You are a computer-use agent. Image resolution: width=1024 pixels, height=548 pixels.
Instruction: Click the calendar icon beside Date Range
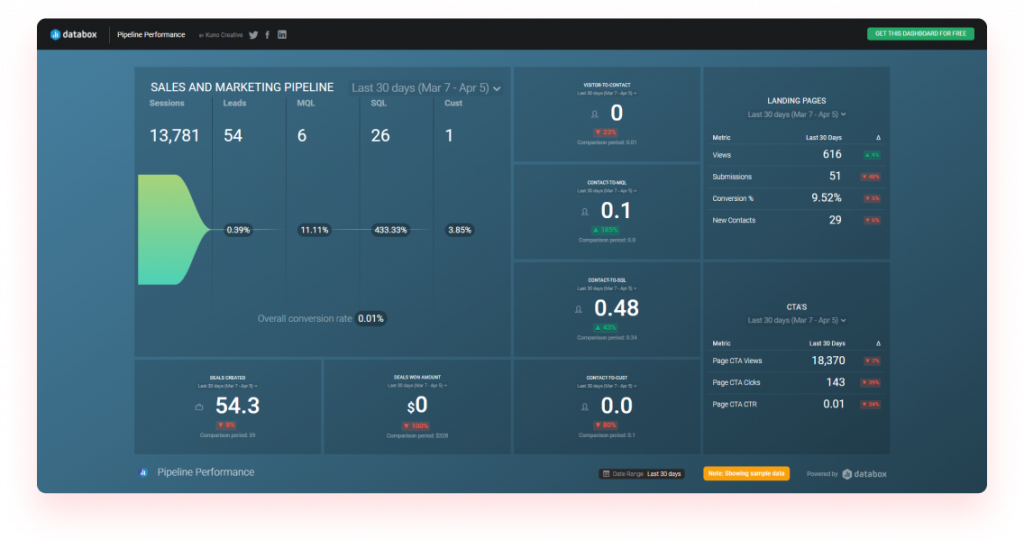click(x=605, y=474)
